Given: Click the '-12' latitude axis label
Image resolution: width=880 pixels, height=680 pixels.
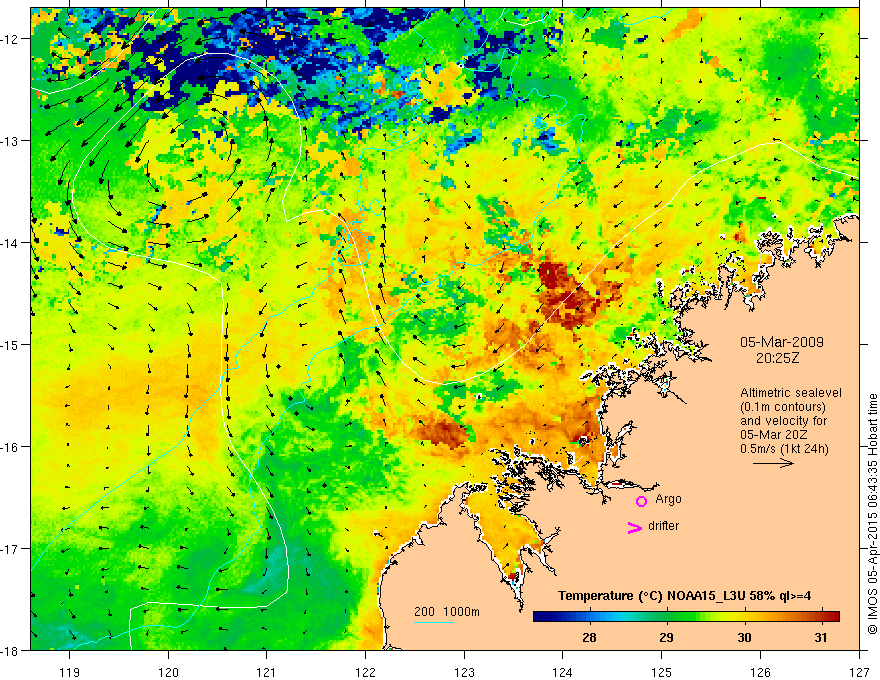Looking at the screenshot, I should (x=11, y=39).
